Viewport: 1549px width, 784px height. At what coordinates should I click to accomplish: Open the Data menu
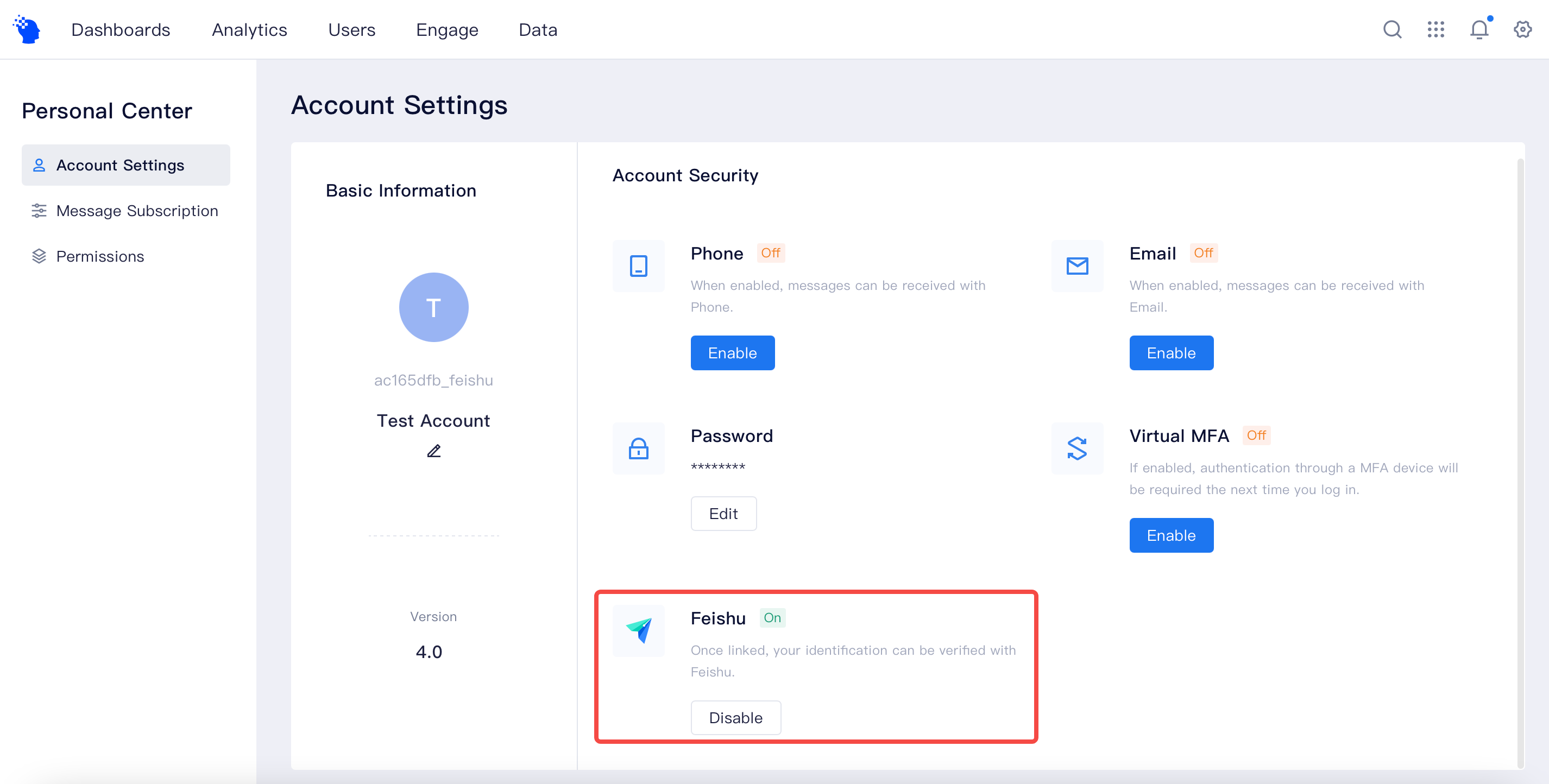(x=538, y=30)
